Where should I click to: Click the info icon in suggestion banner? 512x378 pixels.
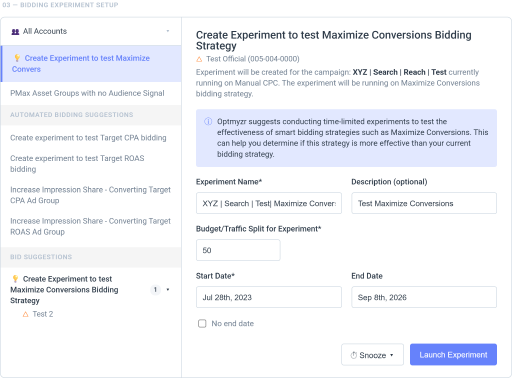(x=208, y=121)
